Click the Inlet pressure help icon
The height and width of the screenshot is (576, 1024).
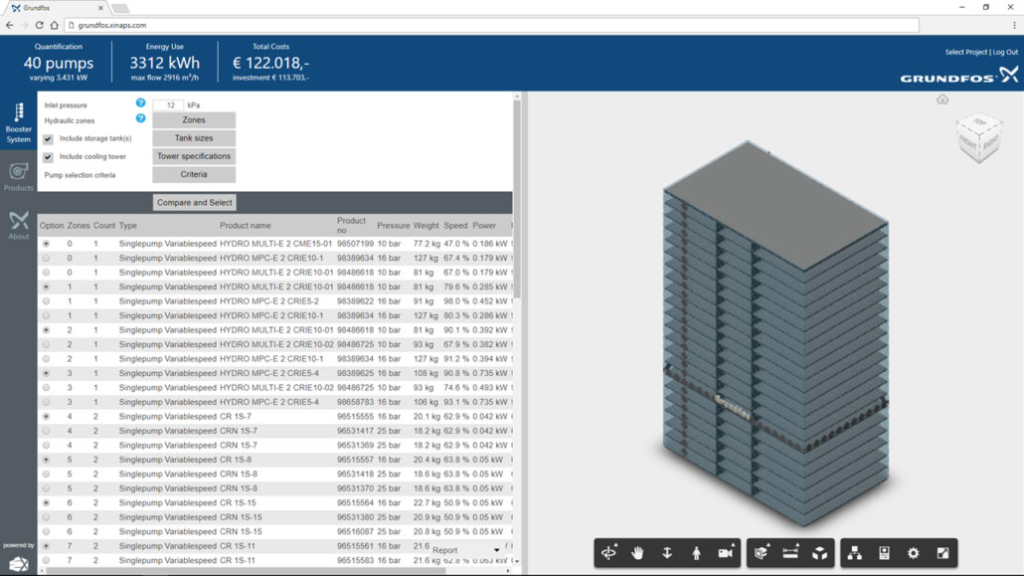[x=140, y=103]
